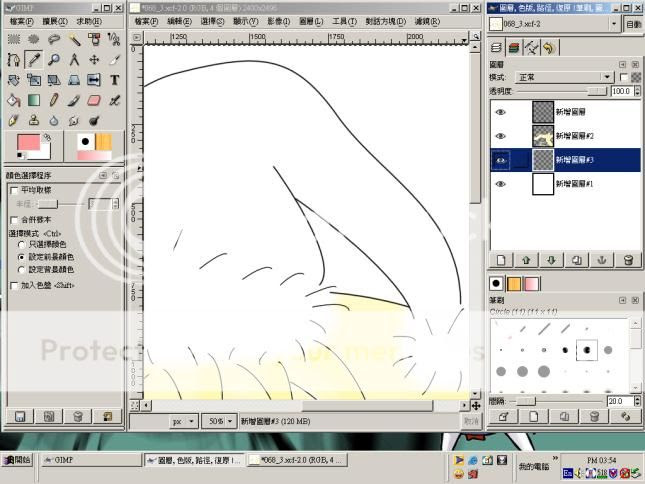
Task: Select the Crop knife tool
Action: click(x=114, y=60)
